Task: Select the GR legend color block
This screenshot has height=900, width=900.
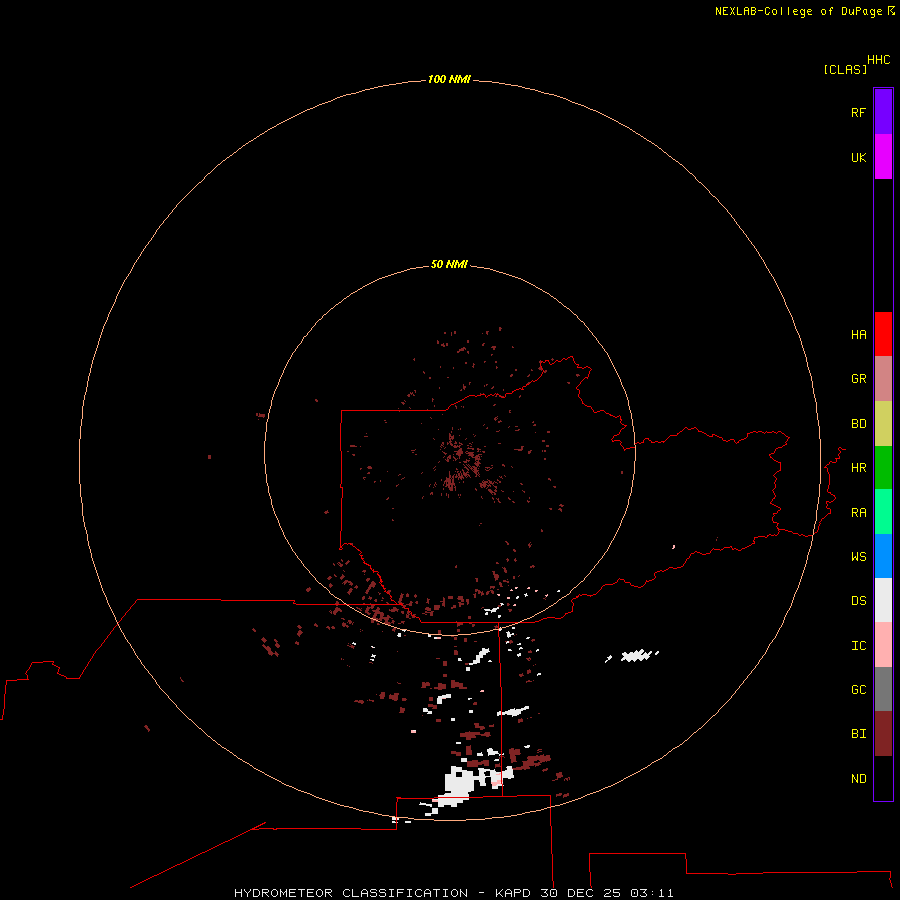Action: tap(883, 379)
